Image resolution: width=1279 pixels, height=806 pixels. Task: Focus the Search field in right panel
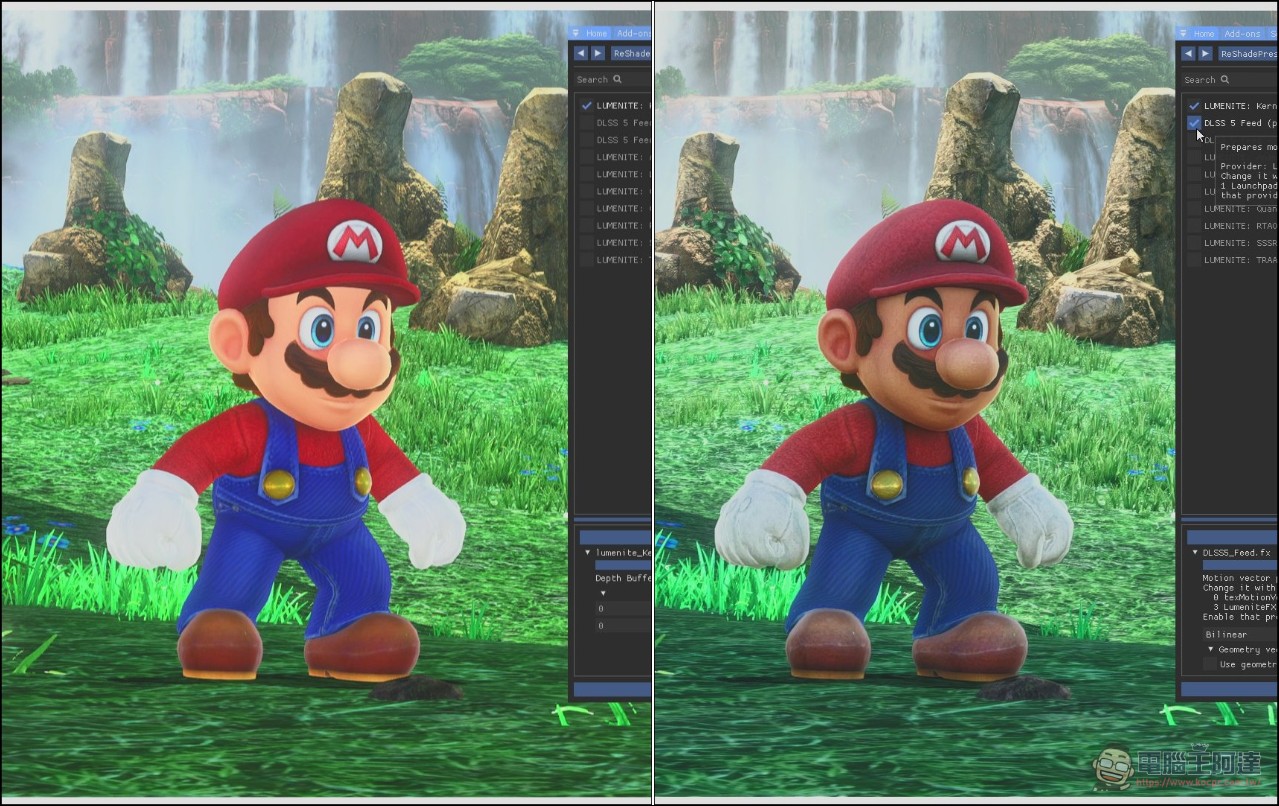pyautogui.click(x=1229, y=80)
